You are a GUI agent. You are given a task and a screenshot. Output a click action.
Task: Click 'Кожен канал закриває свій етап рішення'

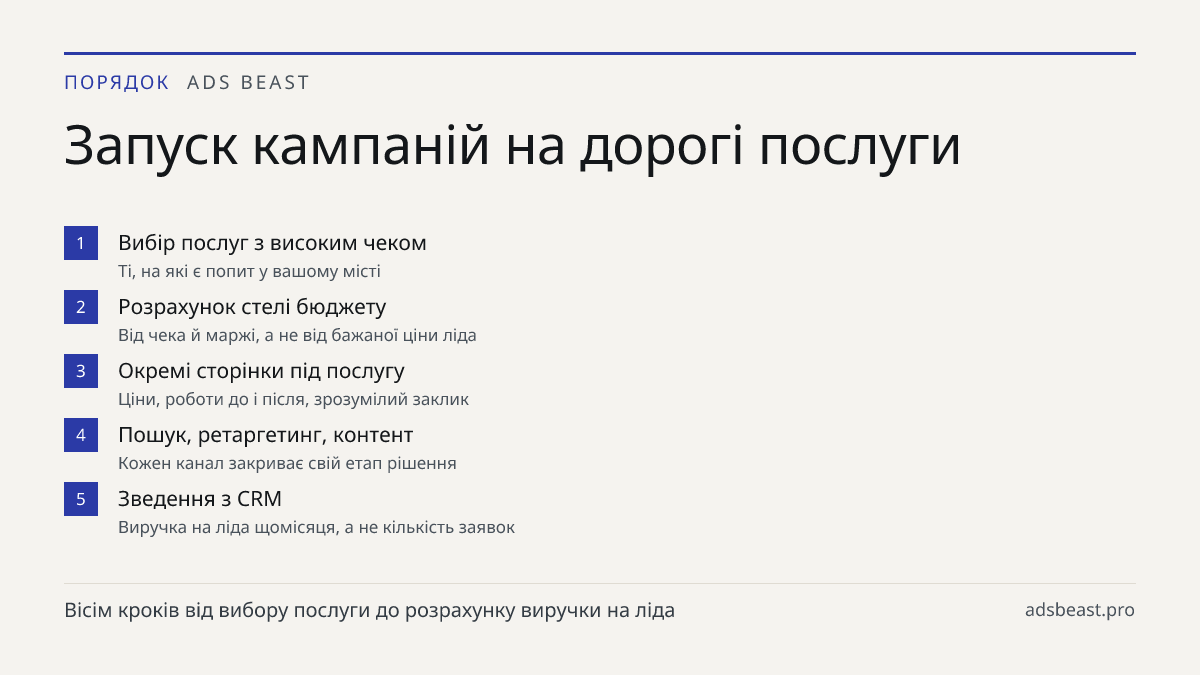287,463
